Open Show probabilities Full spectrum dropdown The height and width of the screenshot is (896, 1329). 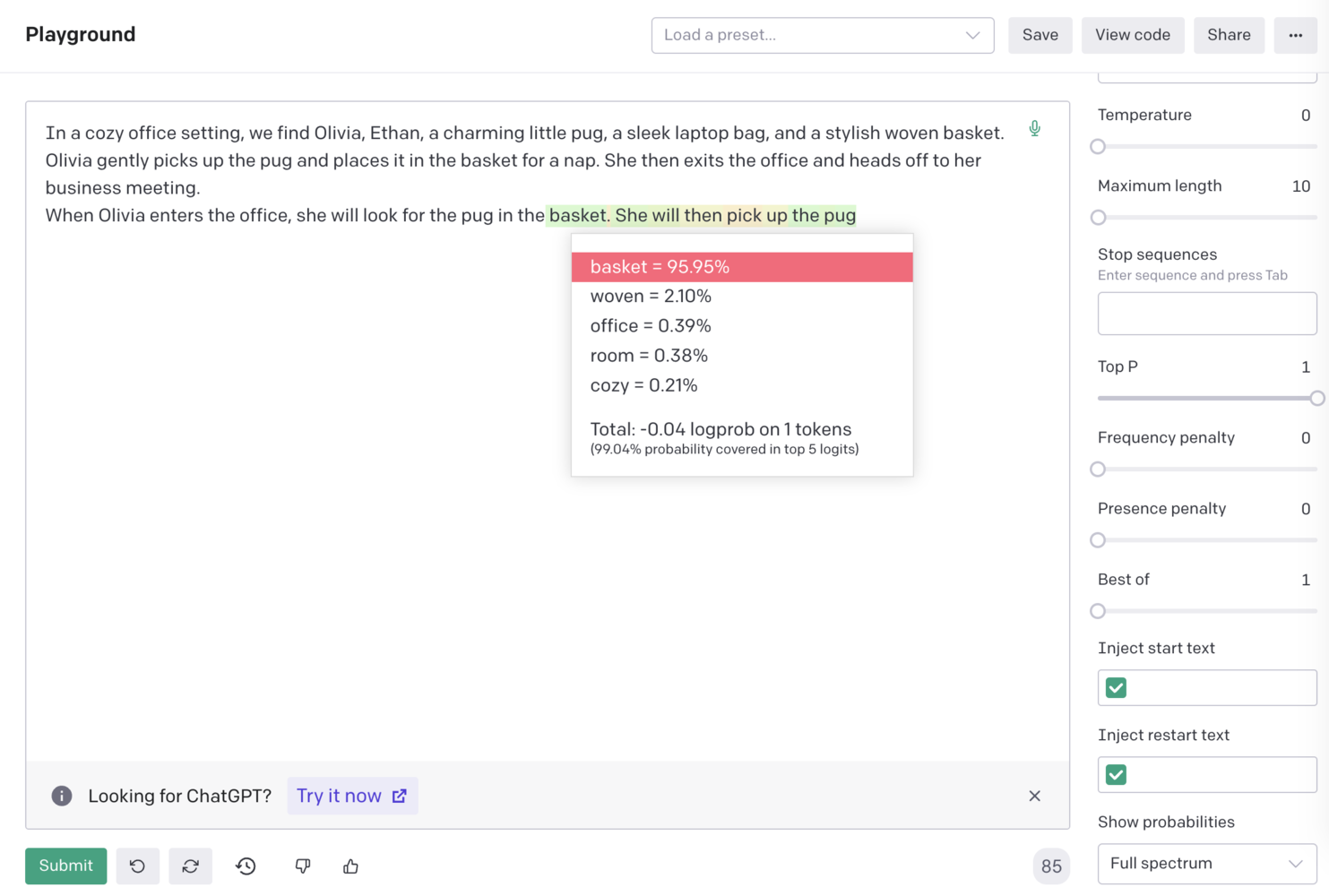pos(1206,863)
